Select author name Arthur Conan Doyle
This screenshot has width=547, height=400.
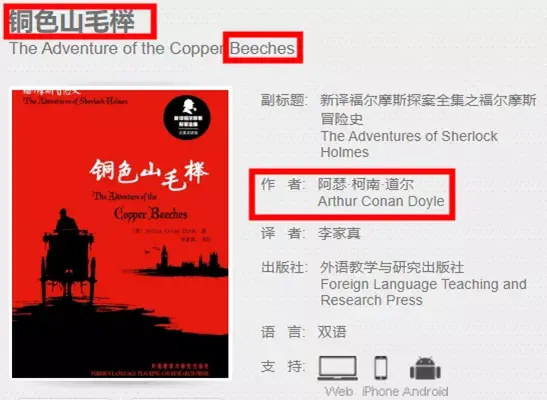(381, 201)
